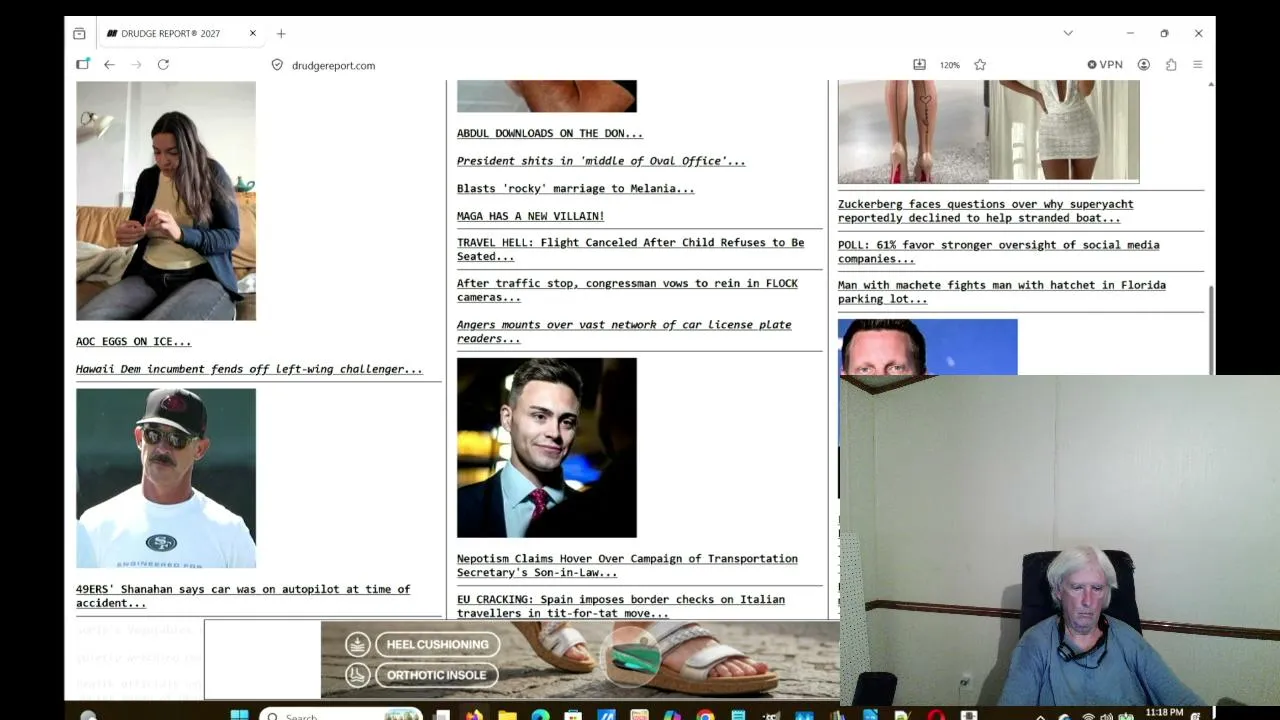Click the taskbar clock showing 11:18 PM
Viewport: 1280px width, 720px height.
pyautogui.click(x=1164, y=713)
